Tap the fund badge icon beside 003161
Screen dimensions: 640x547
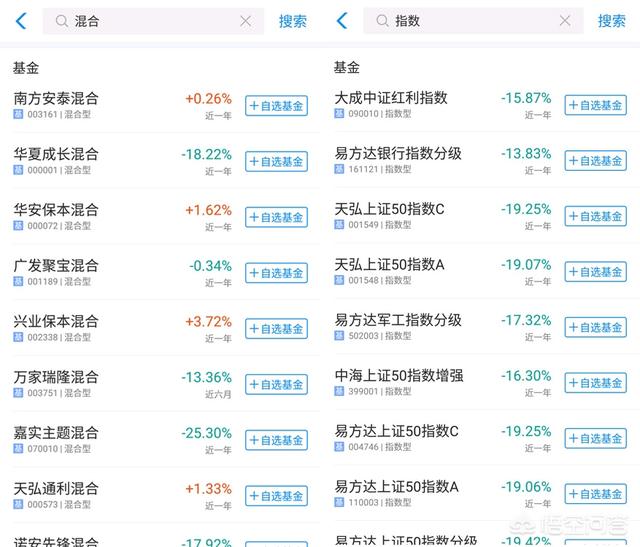click(18, 114)
